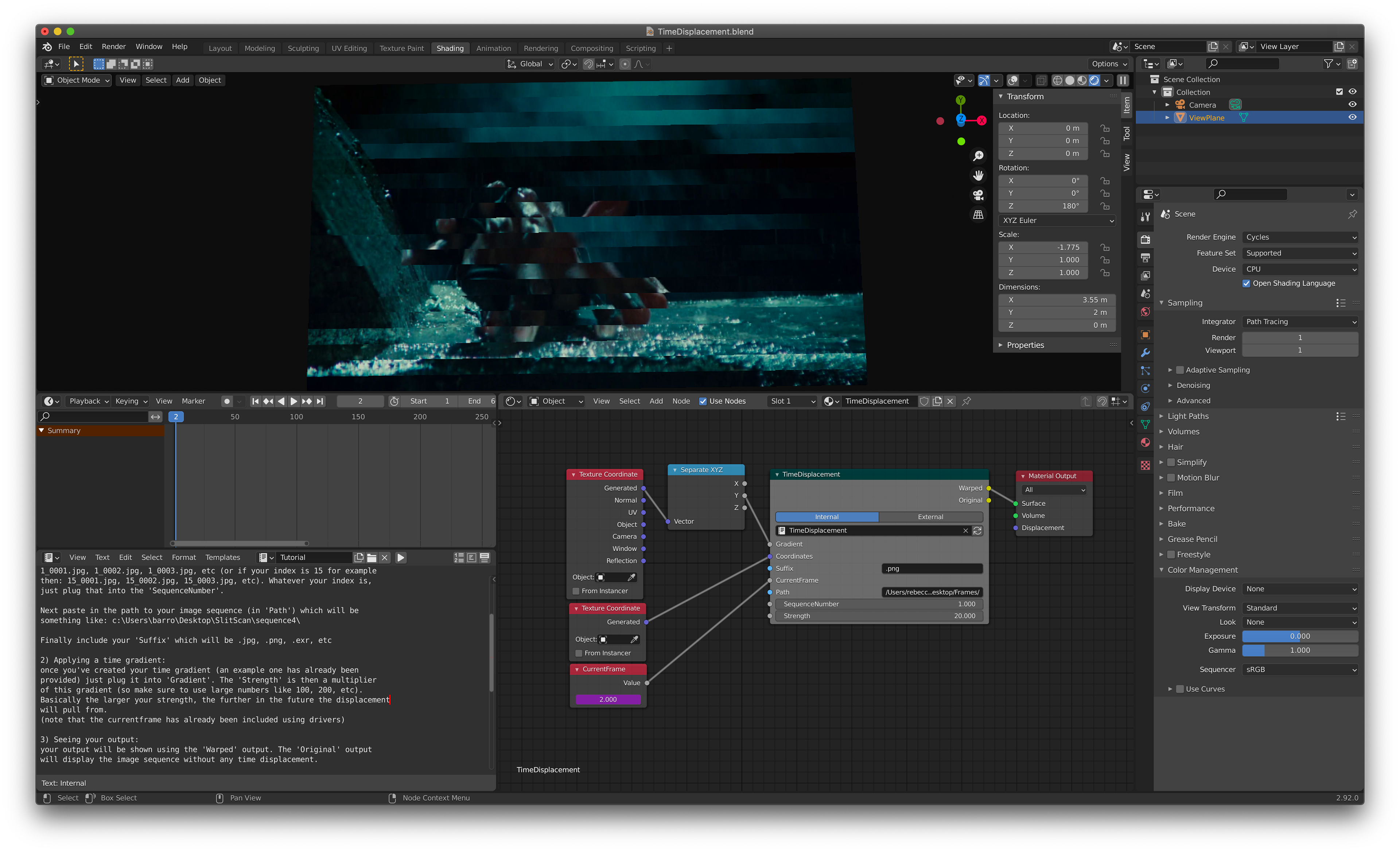Enable the Adaptive Sampling checkbox
Viewport: 1400px width, 852px height.
1179,370
